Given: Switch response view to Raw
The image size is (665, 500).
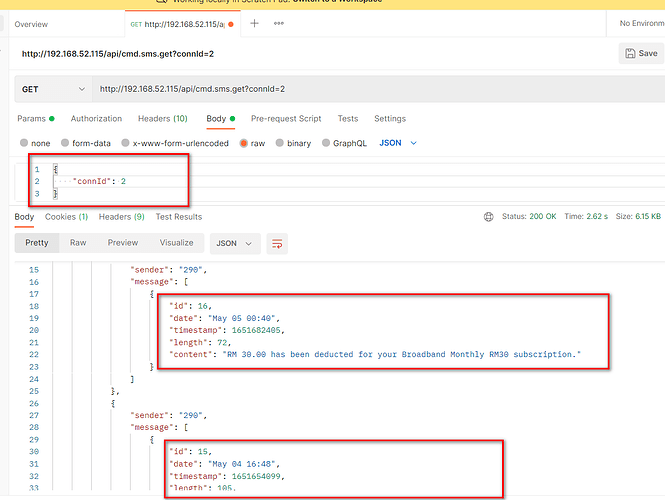Looking at the screenshot, I should point(77,243).
